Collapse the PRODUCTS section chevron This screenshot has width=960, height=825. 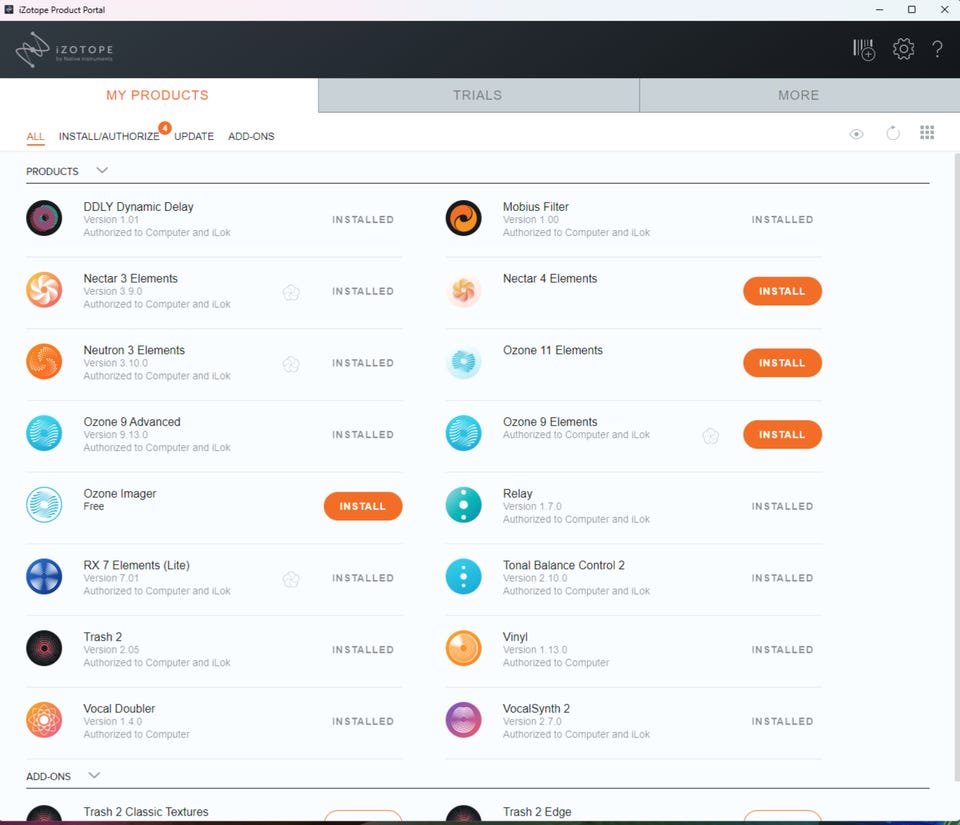tap(102, 170)
